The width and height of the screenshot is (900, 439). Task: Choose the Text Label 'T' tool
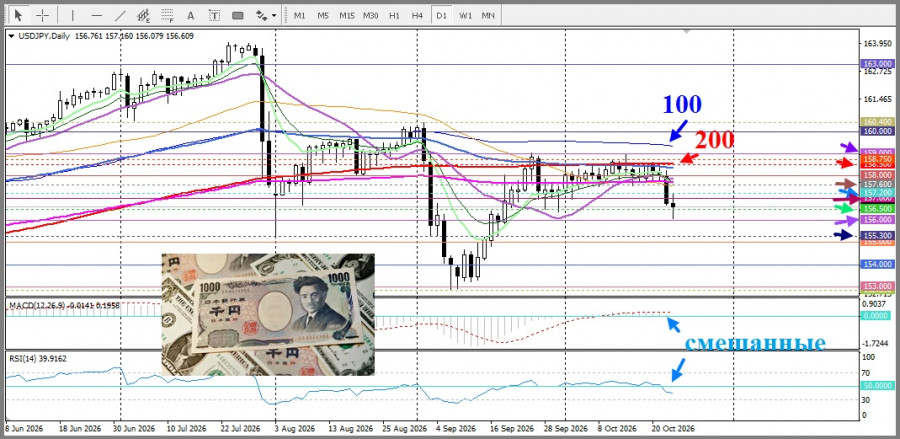(x=214, y=15)
